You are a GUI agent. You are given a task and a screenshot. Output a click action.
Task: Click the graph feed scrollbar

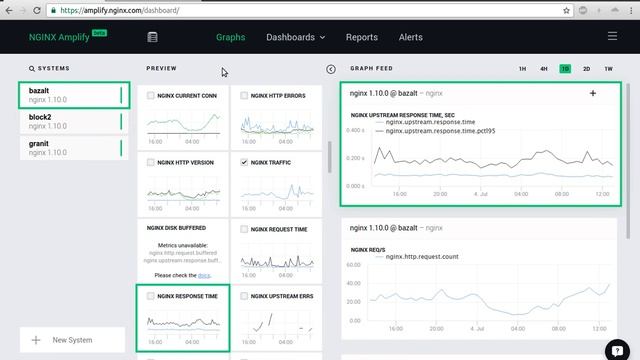point(628,161)
